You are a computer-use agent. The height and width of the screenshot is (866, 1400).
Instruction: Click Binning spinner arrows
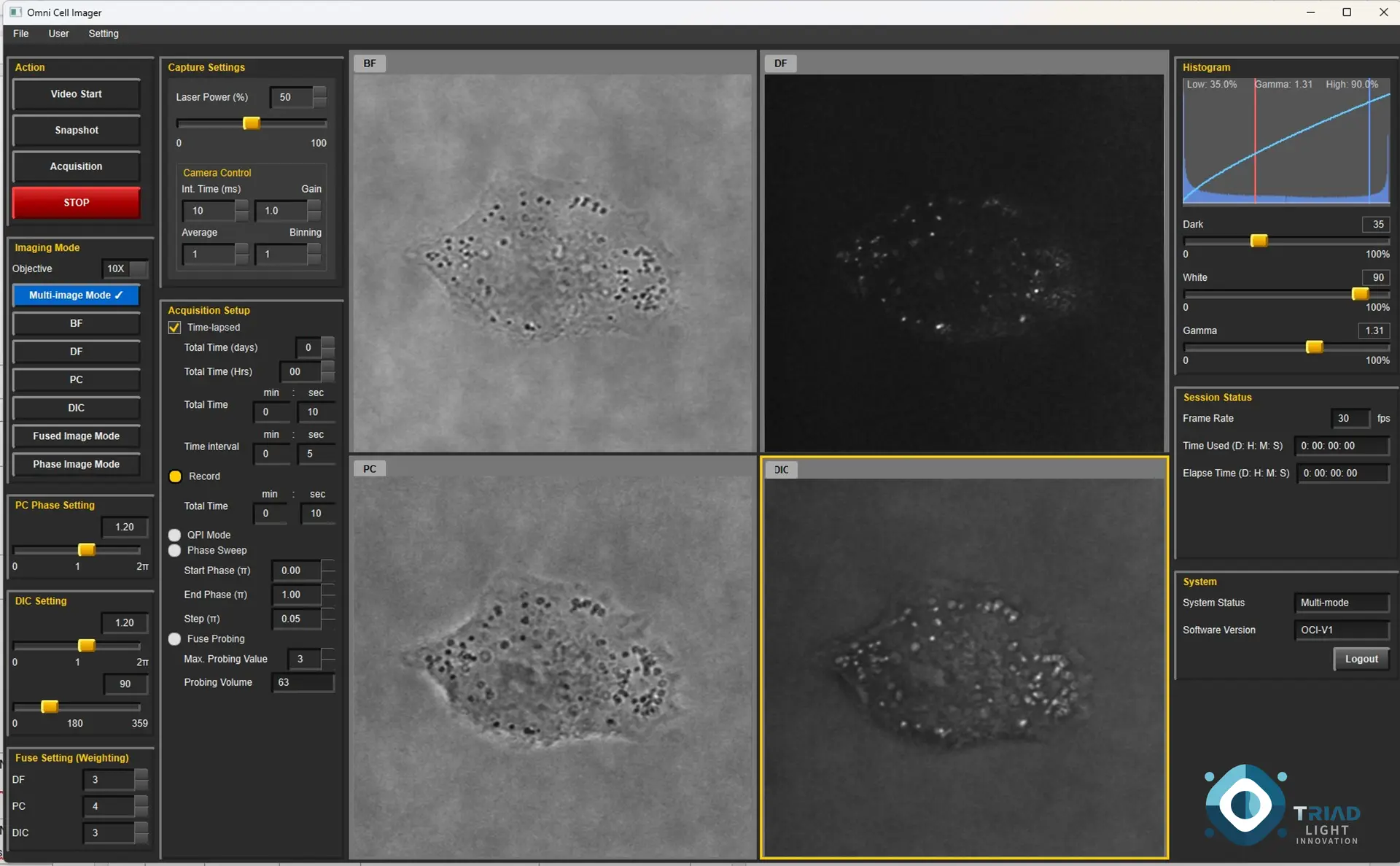(314, 255)
